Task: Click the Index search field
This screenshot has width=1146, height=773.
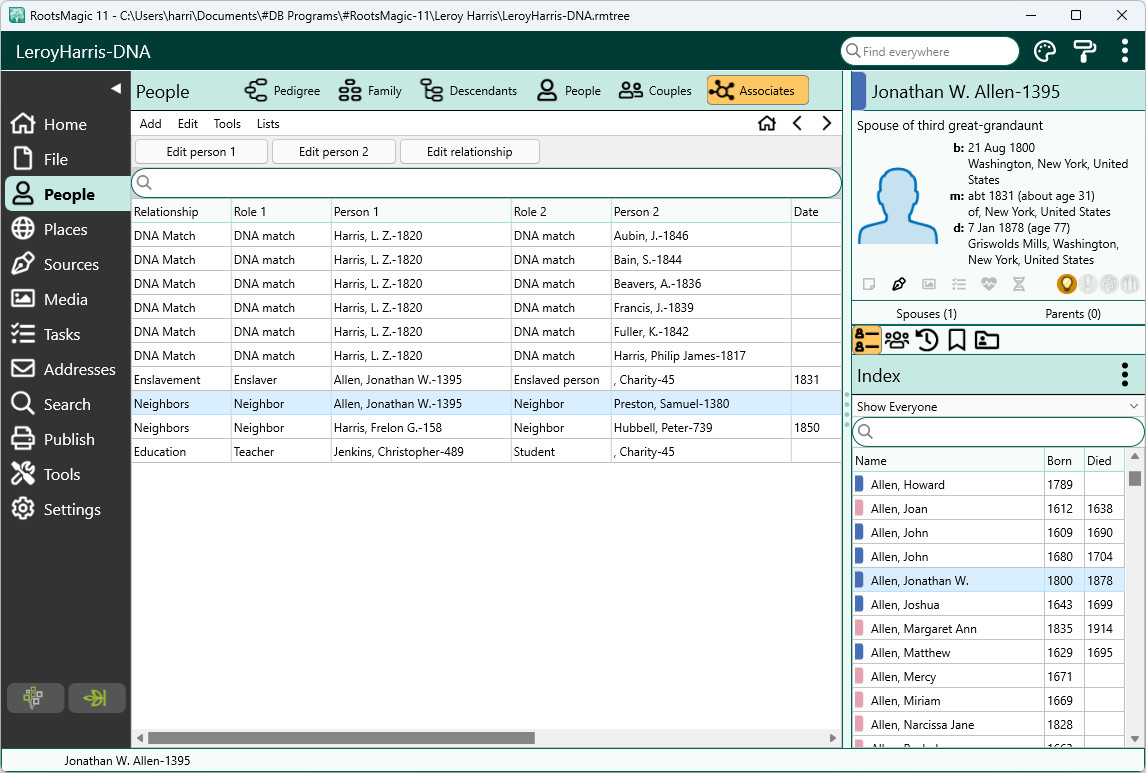Action: point(998,432)
